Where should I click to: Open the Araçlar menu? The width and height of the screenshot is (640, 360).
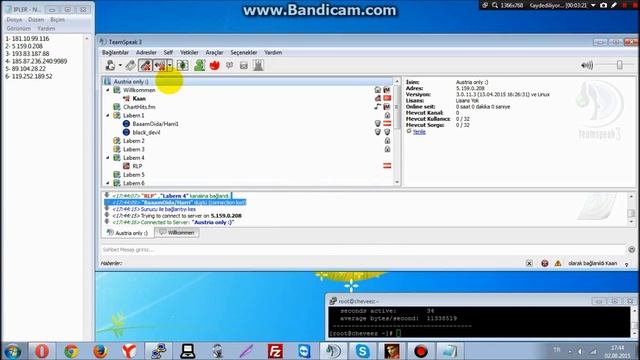click(x=214, y=52)
